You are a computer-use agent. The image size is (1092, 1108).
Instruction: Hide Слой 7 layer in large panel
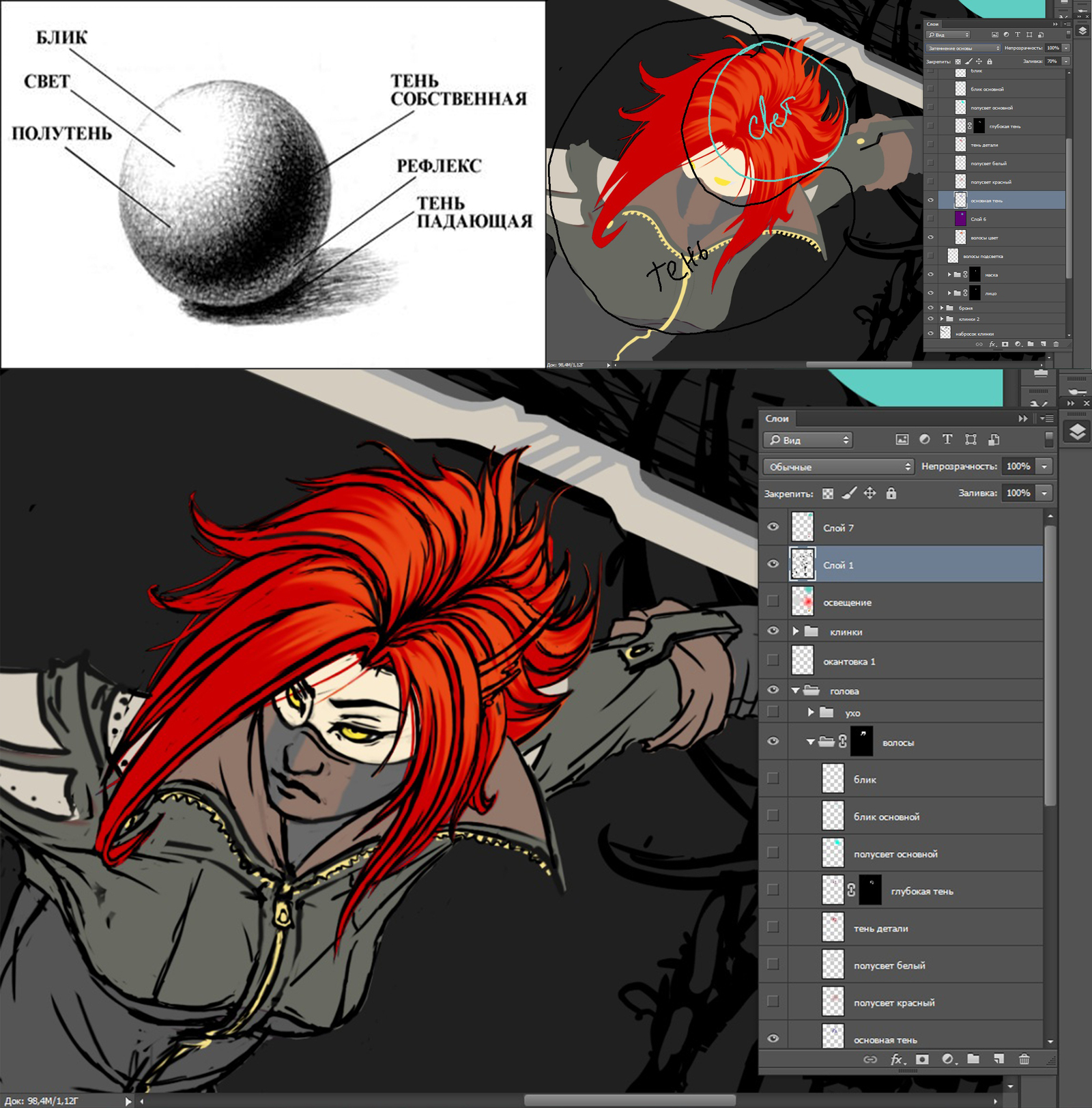pyautogui.click(x=773, y=527)
